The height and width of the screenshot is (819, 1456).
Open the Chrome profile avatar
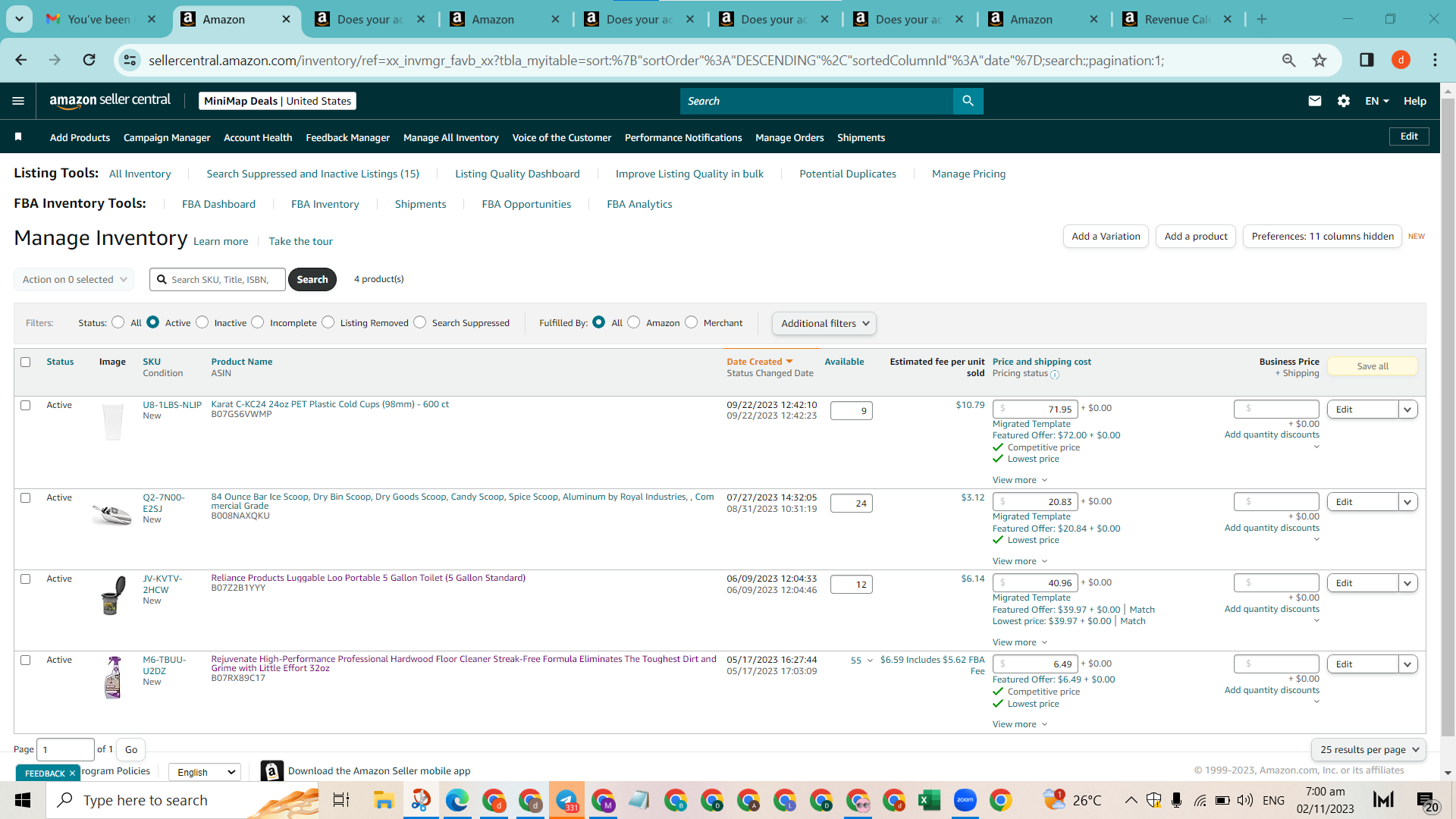(x=1401, y=60)
